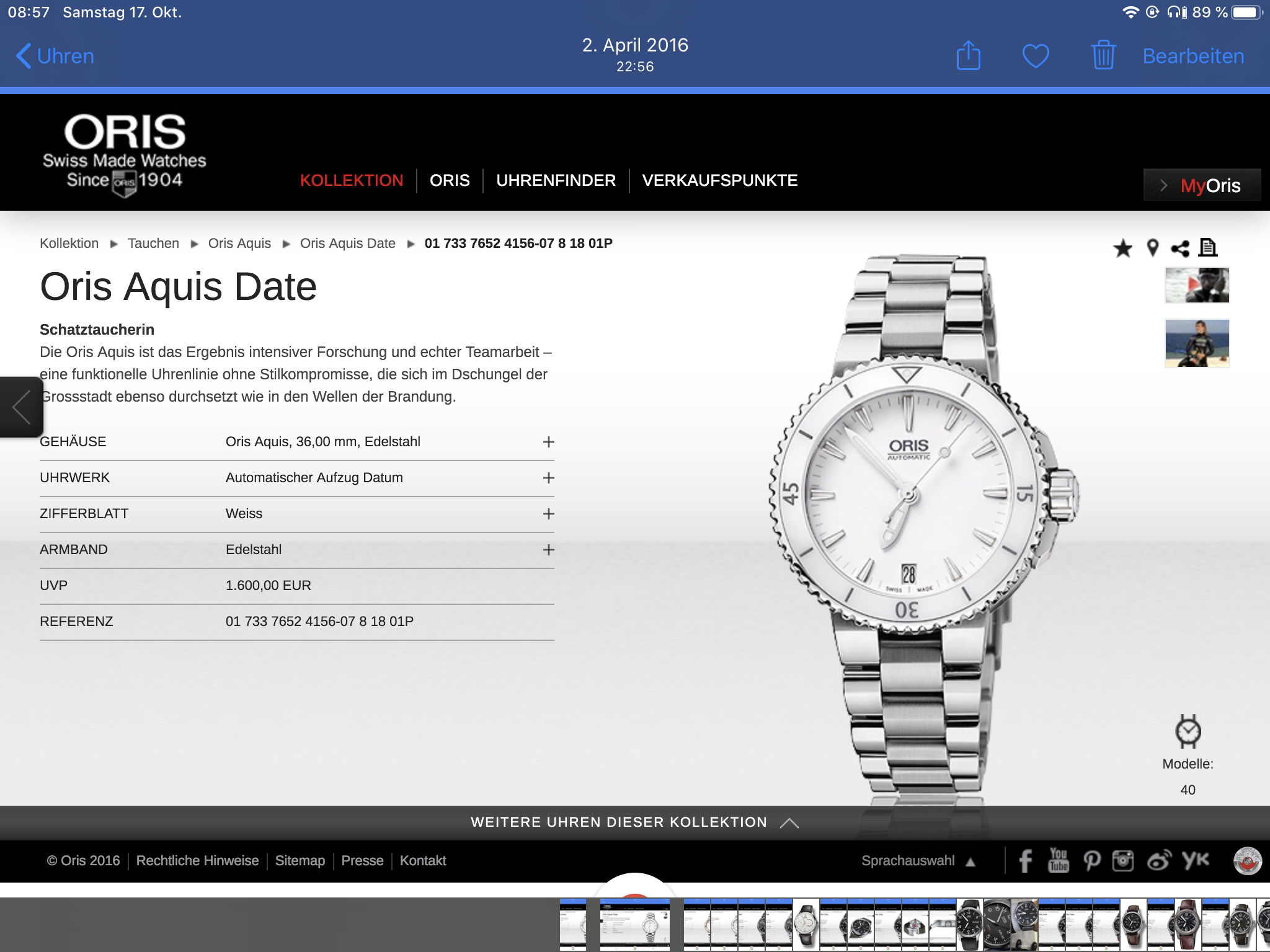This screenshot has height=952, width=1270.
Task: Click the headphones status icon
Action: [1176, 12]
